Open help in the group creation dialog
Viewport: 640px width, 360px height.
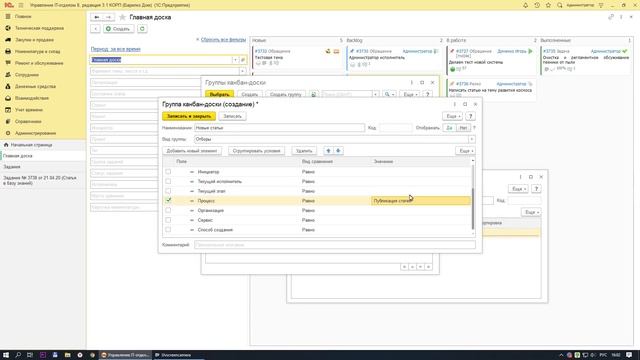(x=470, y=116)
